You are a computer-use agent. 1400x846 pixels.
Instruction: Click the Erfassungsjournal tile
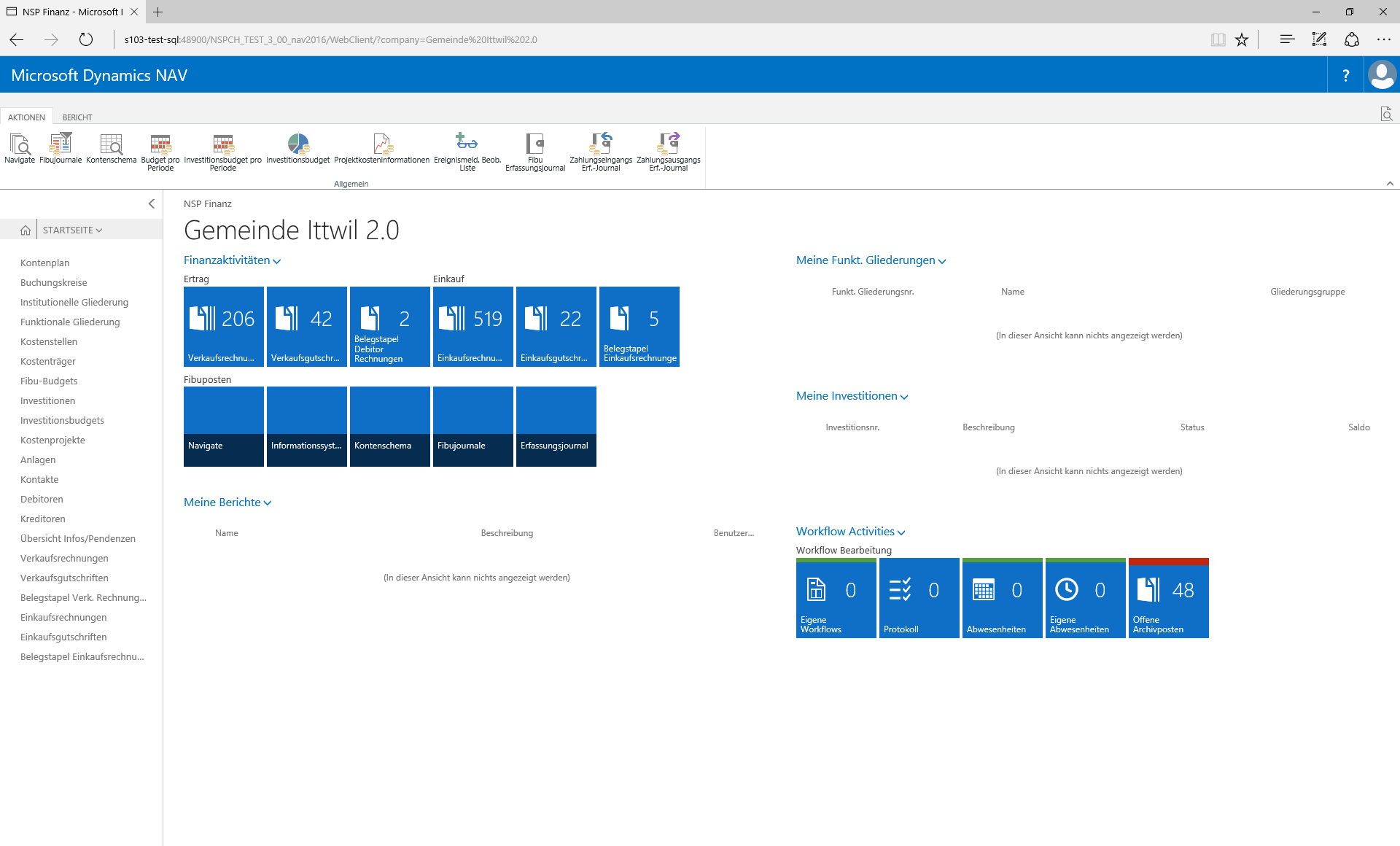556,427
